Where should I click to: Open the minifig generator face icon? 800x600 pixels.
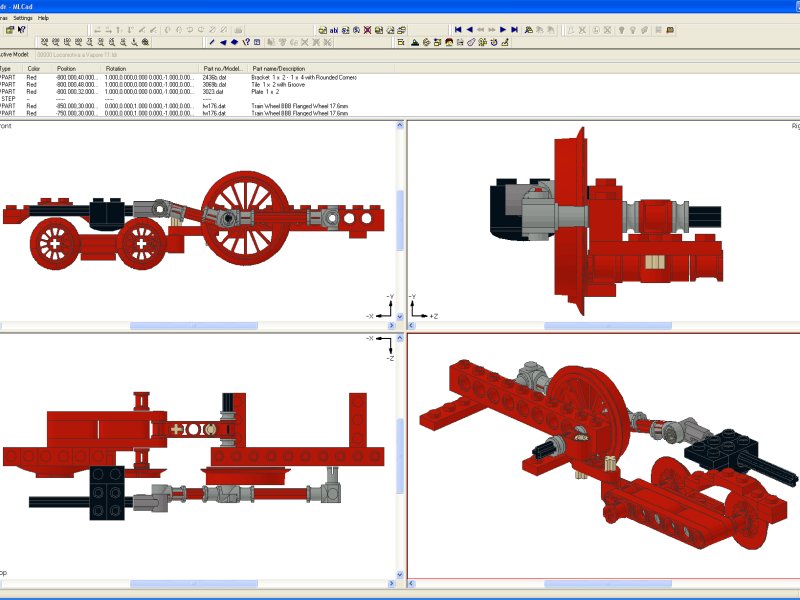[448, 42]
